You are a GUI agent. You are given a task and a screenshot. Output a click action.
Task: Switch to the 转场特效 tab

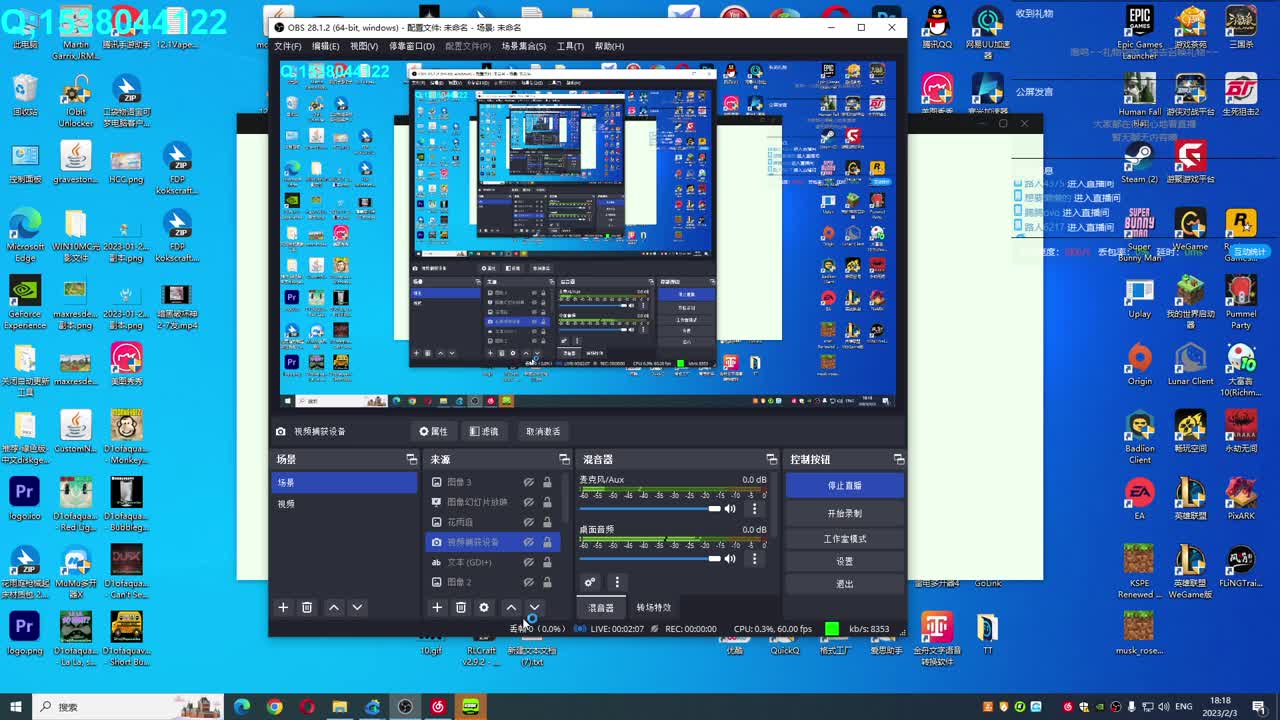pyautogui.click(x=654, y=607)
